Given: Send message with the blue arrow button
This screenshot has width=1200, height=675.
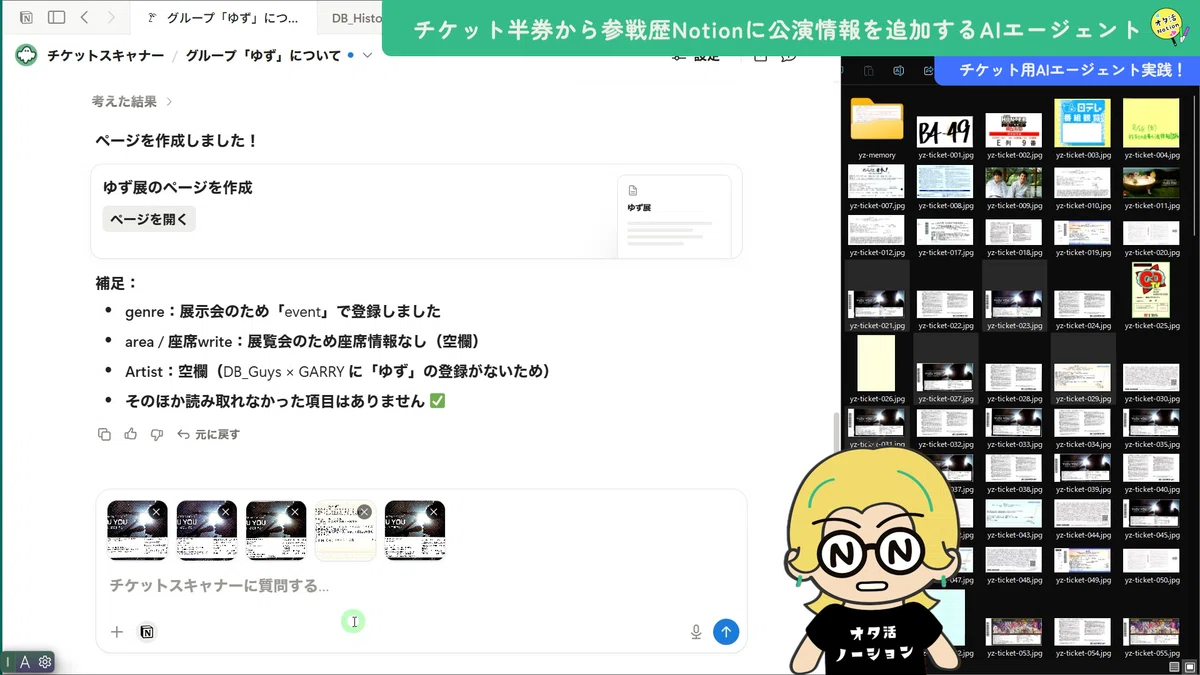Looking at the screenshot, I should point(726,631).
